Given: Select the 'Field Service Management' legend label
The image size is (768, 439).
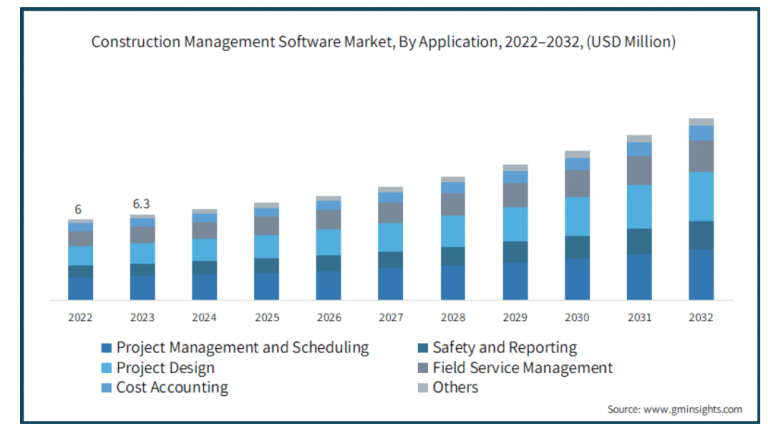Looking at the screenshot, I should [x=522, y=368].
